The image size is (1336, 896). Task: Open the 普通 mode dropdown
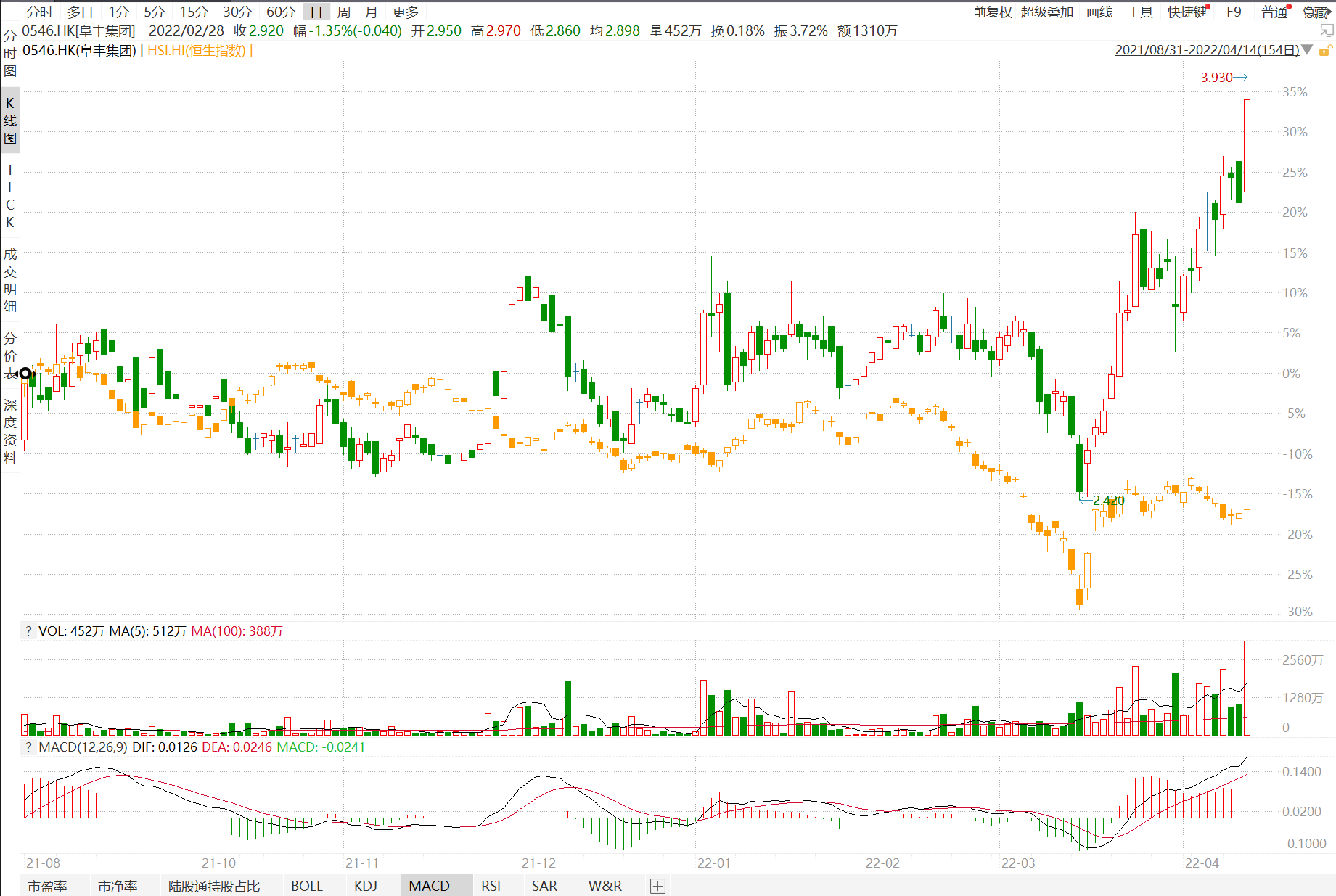[1274, 12]
